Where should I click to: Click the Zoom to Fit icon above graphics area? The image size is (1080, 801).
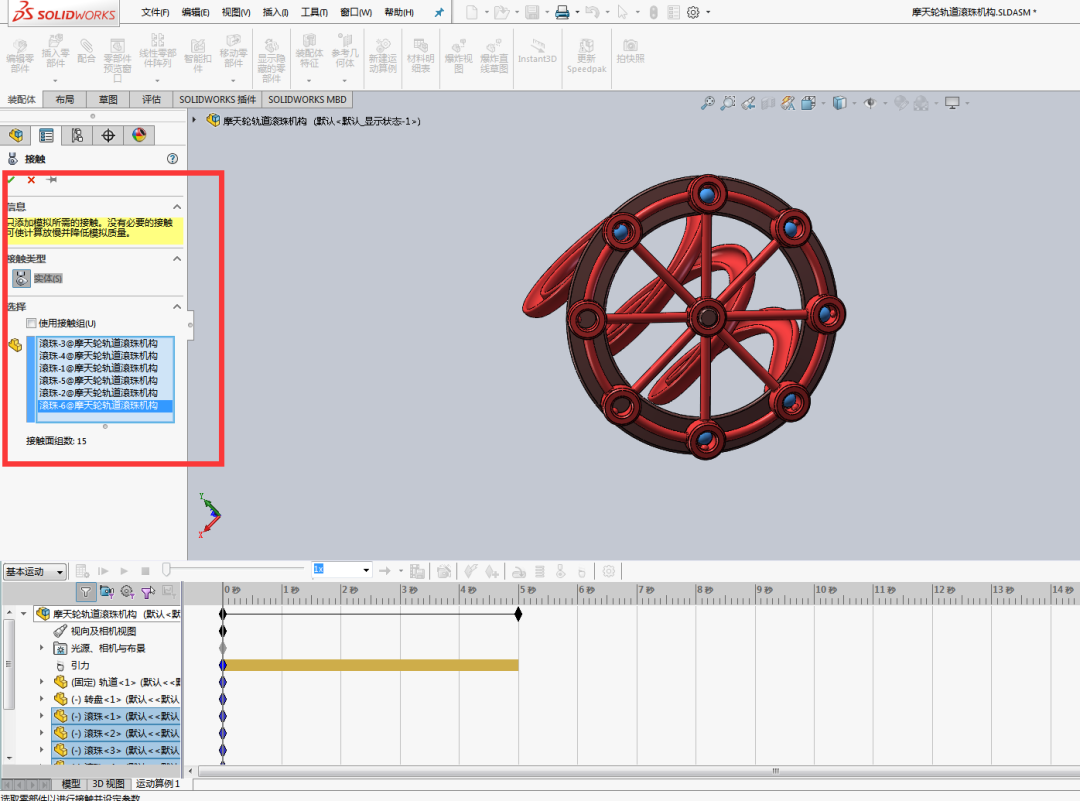[708, 102]
